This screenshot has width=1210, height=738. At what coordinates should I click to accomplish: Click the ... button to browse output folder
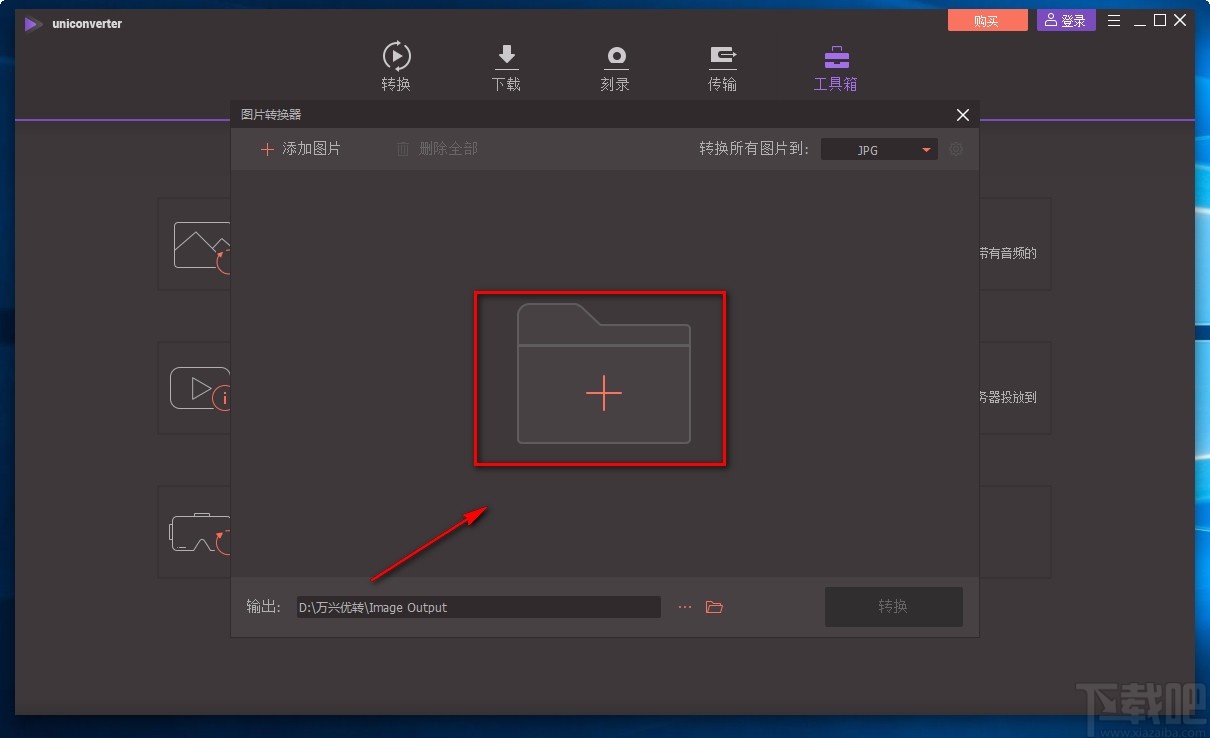pyautogui.click(x=684, y=606)
